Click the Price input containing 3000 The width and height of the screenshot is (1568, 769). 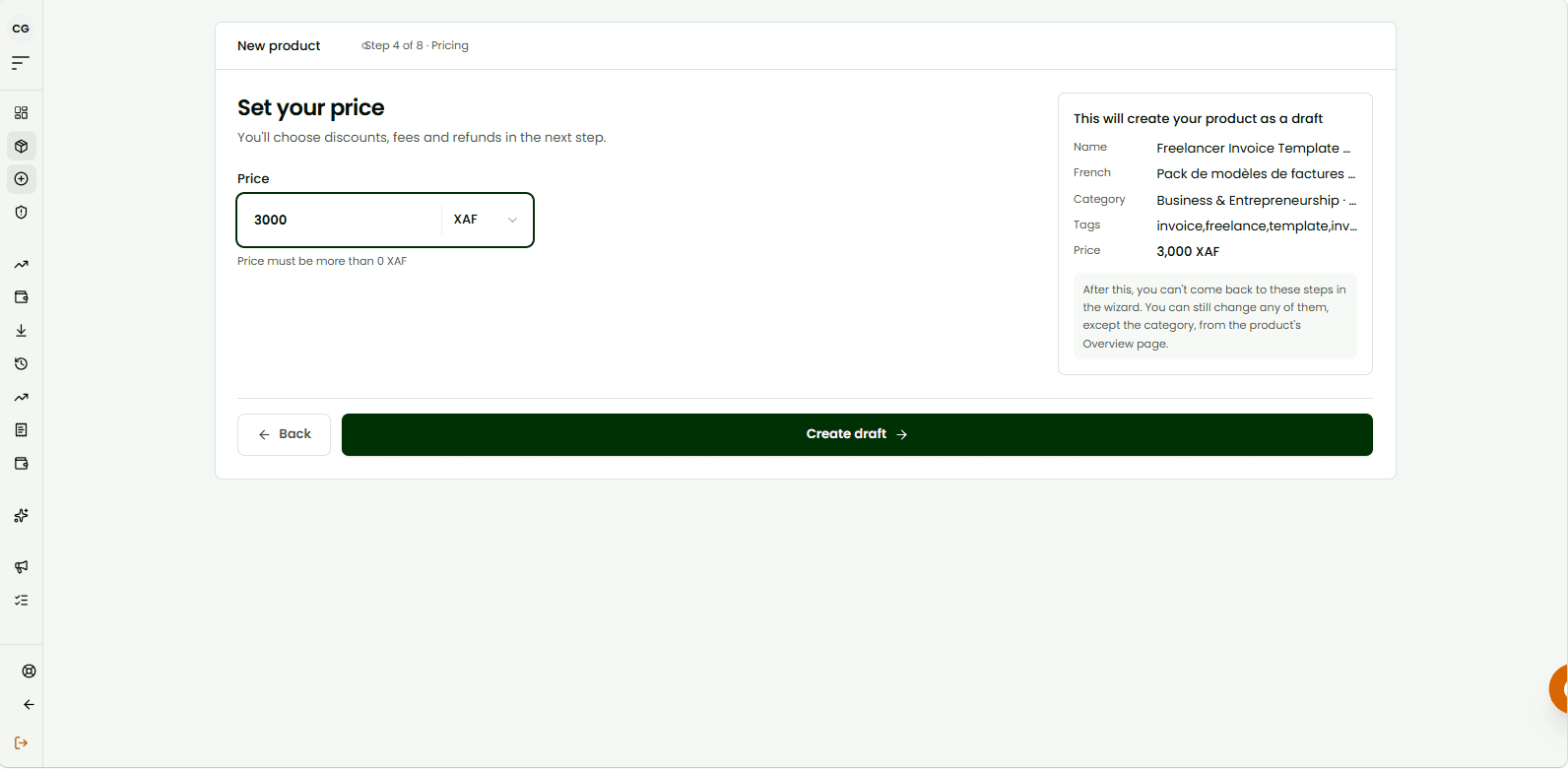[340, 220]
